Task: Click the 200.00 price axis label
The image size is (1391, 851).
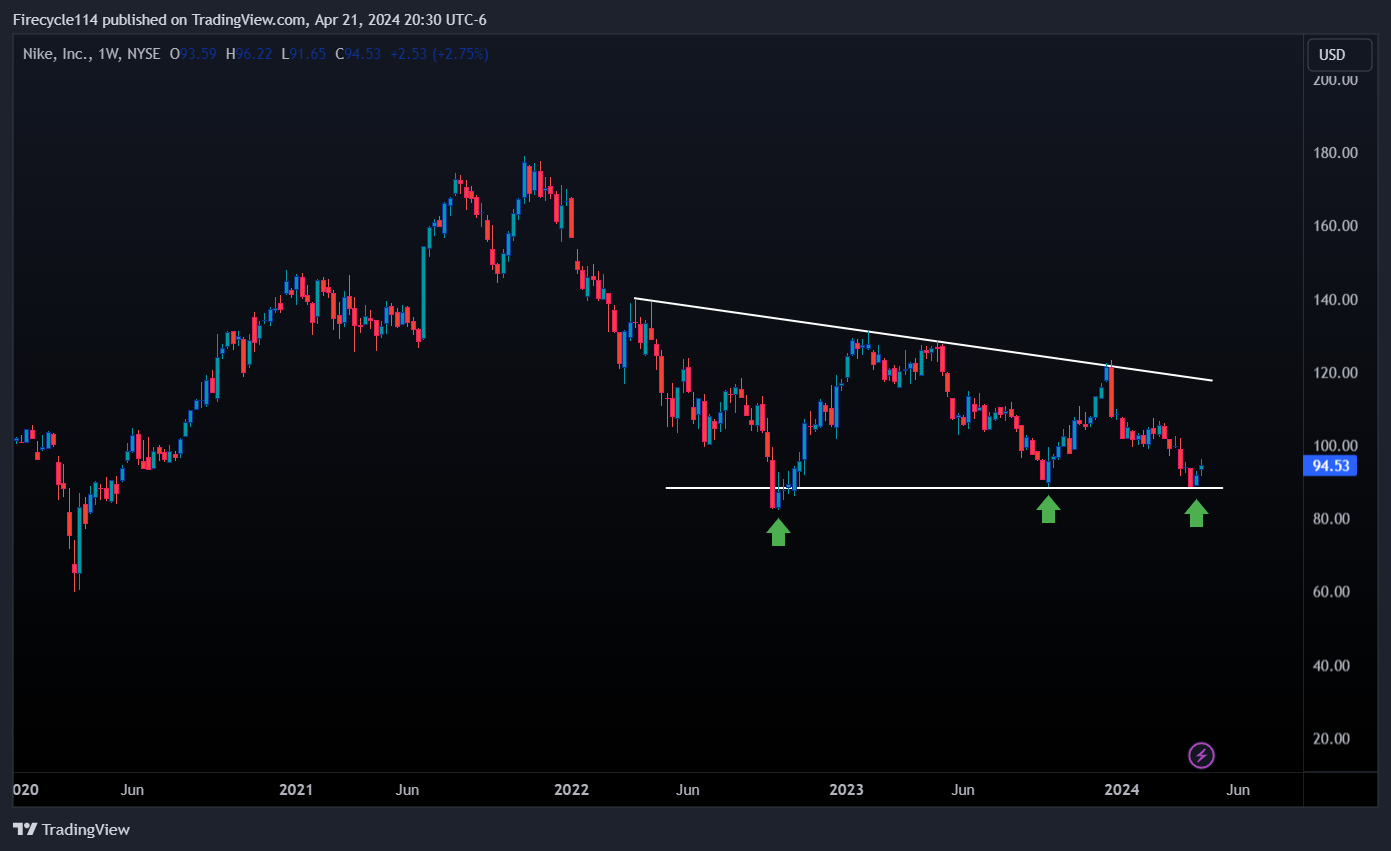Action: pos(1335,79)
